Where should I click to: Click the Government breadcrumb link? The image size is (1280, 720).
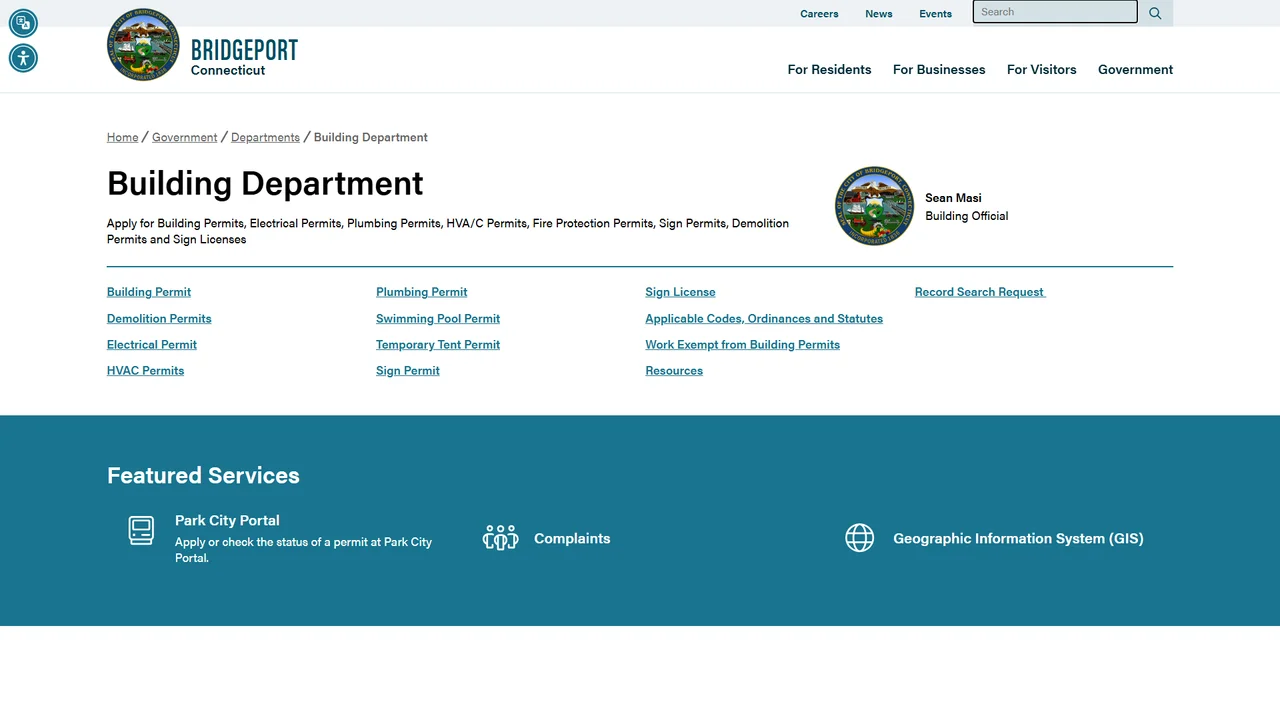pyautogui.click(x=184, y=137)
